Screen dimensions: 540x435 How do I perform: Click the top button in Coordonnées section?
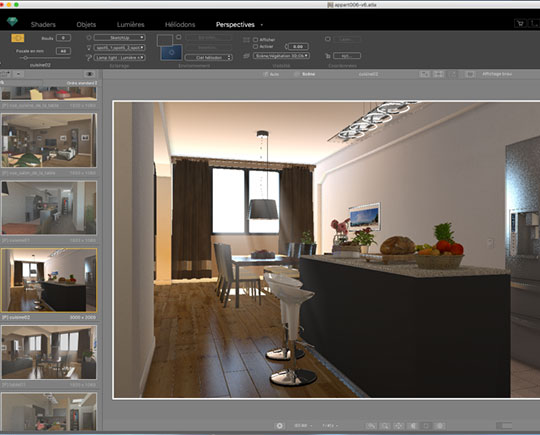pyautogui.click(x=347, y=39)
